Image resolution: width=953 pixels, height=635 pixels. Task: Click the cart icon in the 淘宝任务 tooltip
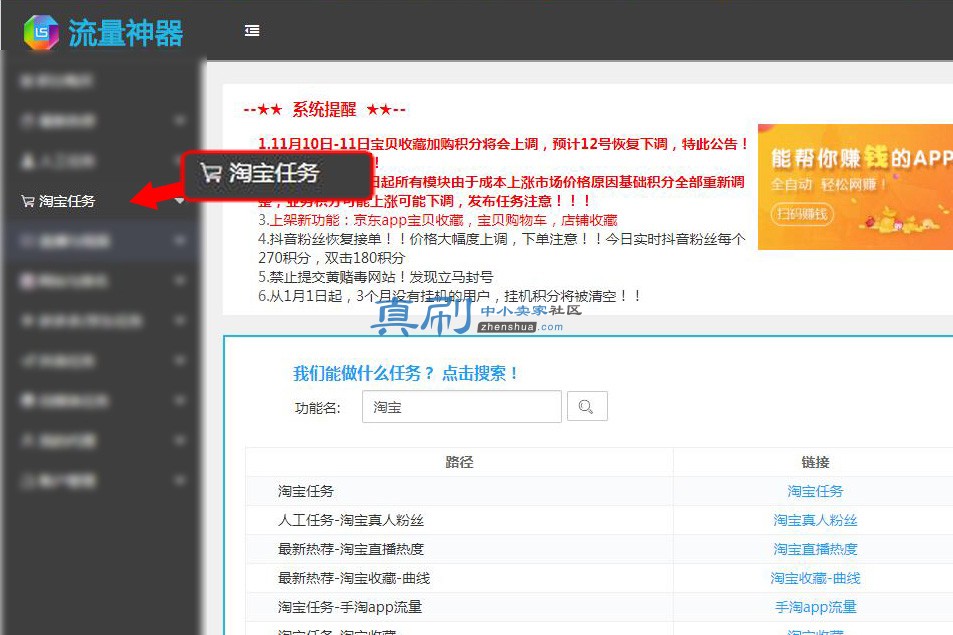(x=212, y=173)
